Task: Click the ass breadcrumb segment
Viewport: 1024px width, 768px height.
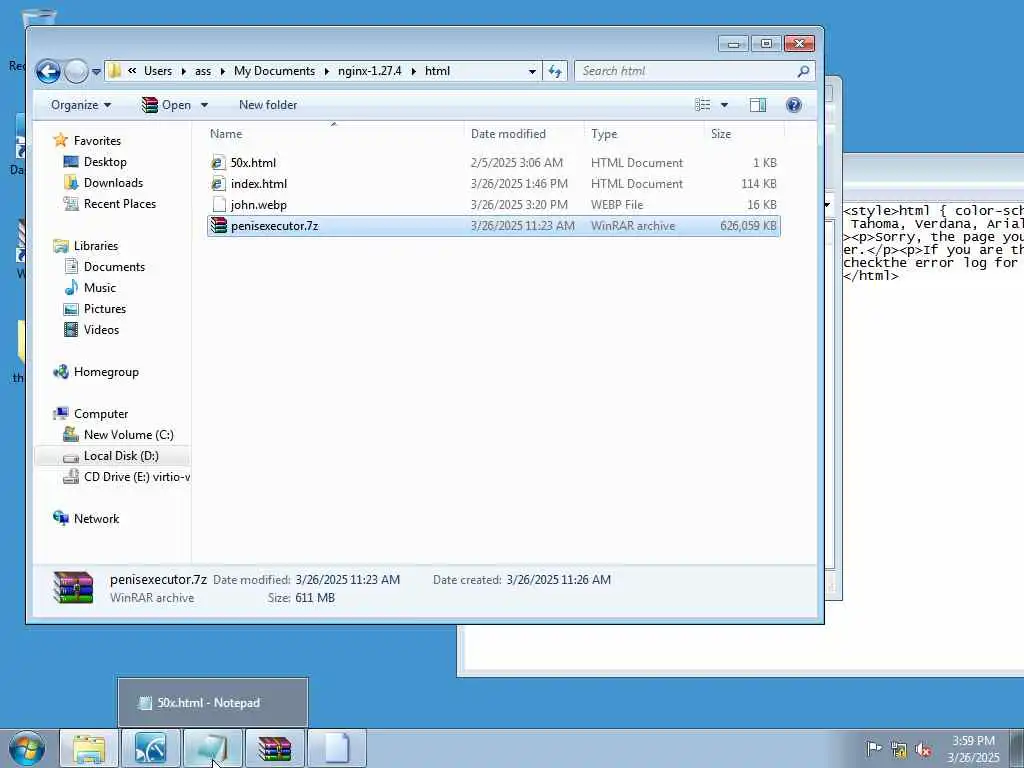Action: [203, 71]
